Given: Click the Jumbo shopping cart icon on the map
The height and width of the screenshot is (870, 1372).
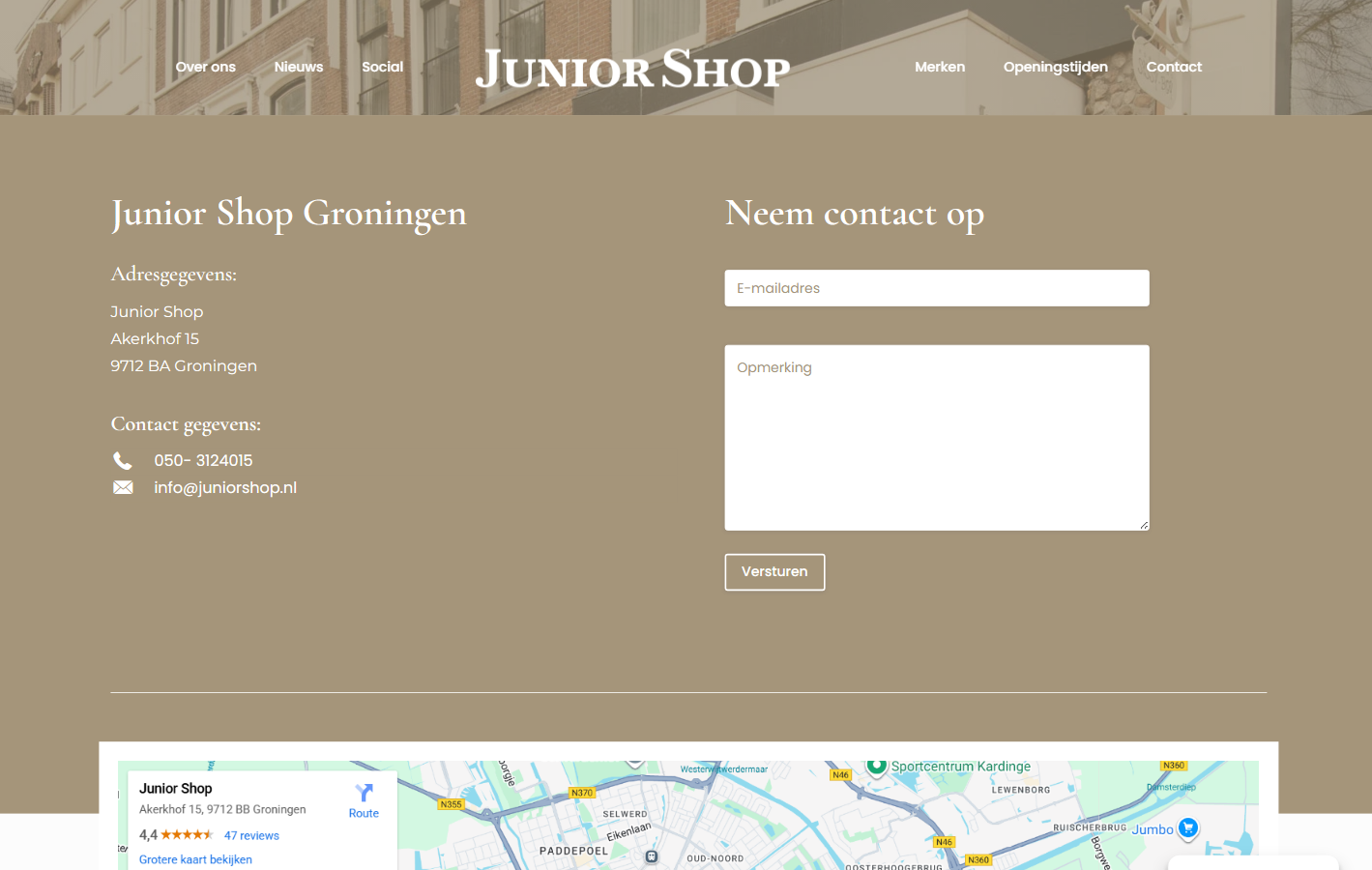Looking at the screenshot, I should point(1188,828).
